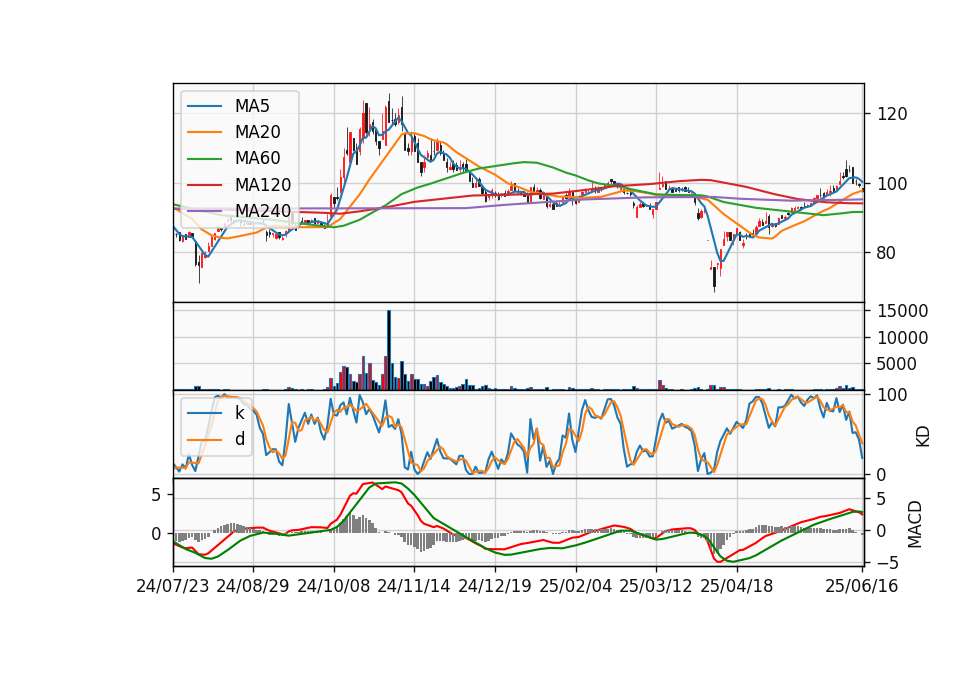Image resolution: width=960 pixels, height=690 pixels.
Task: Click the MA240 legend label
Action: [x=263, y=211]
